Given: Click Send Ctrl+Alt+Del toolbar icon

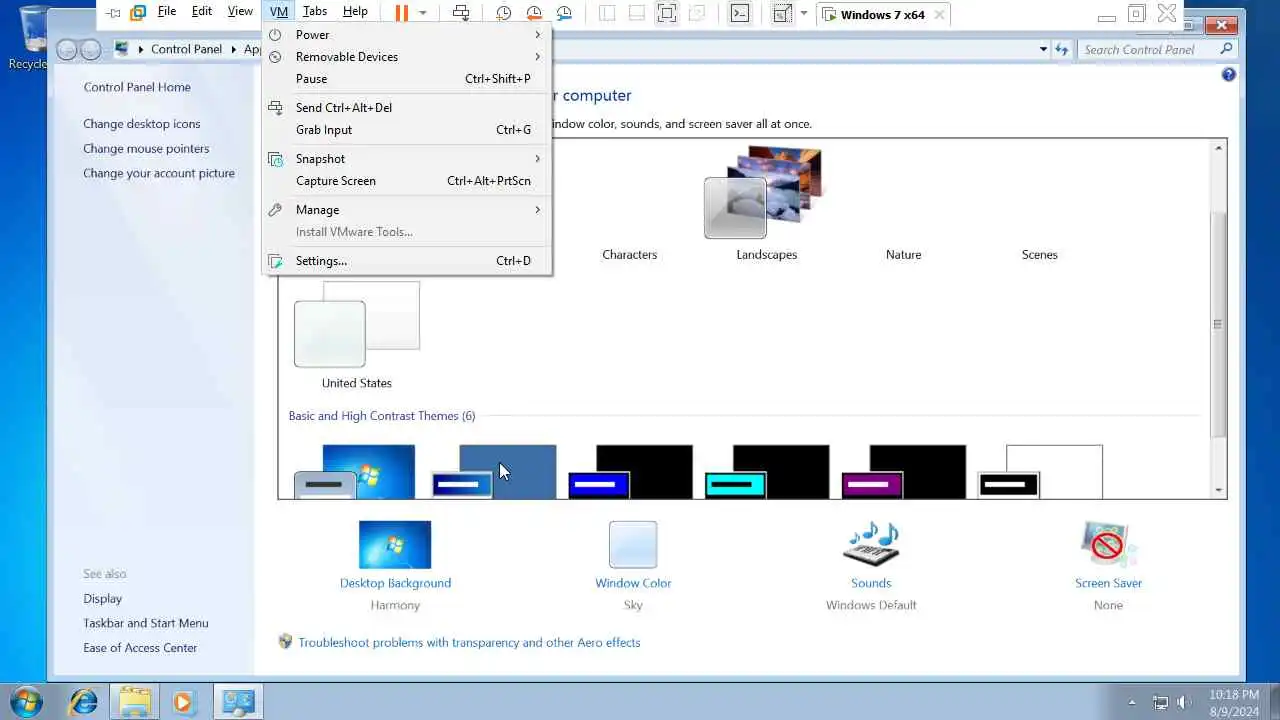Looking at the screenshot, I should pyautogui.click(x=461, y=13).
